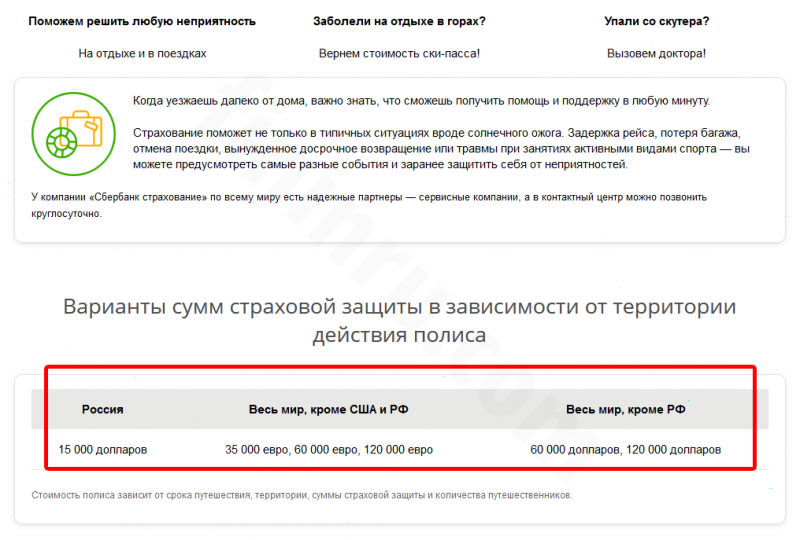
Task: Click footnote "Стоимость полиса зависит от срока"
Action: pyautogui.click(x=302, y=495)
